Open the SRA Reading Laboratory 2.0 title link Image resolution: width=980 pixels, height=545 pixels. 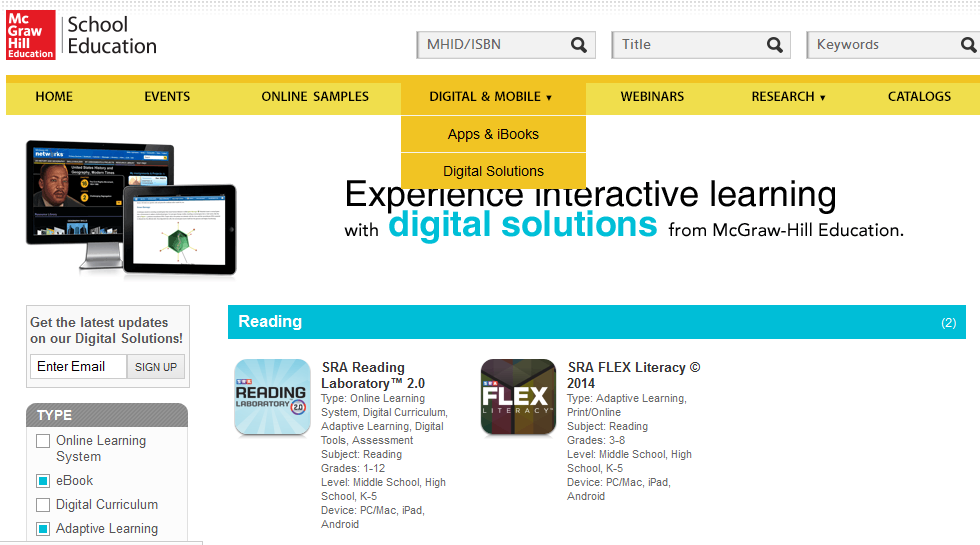373,376
